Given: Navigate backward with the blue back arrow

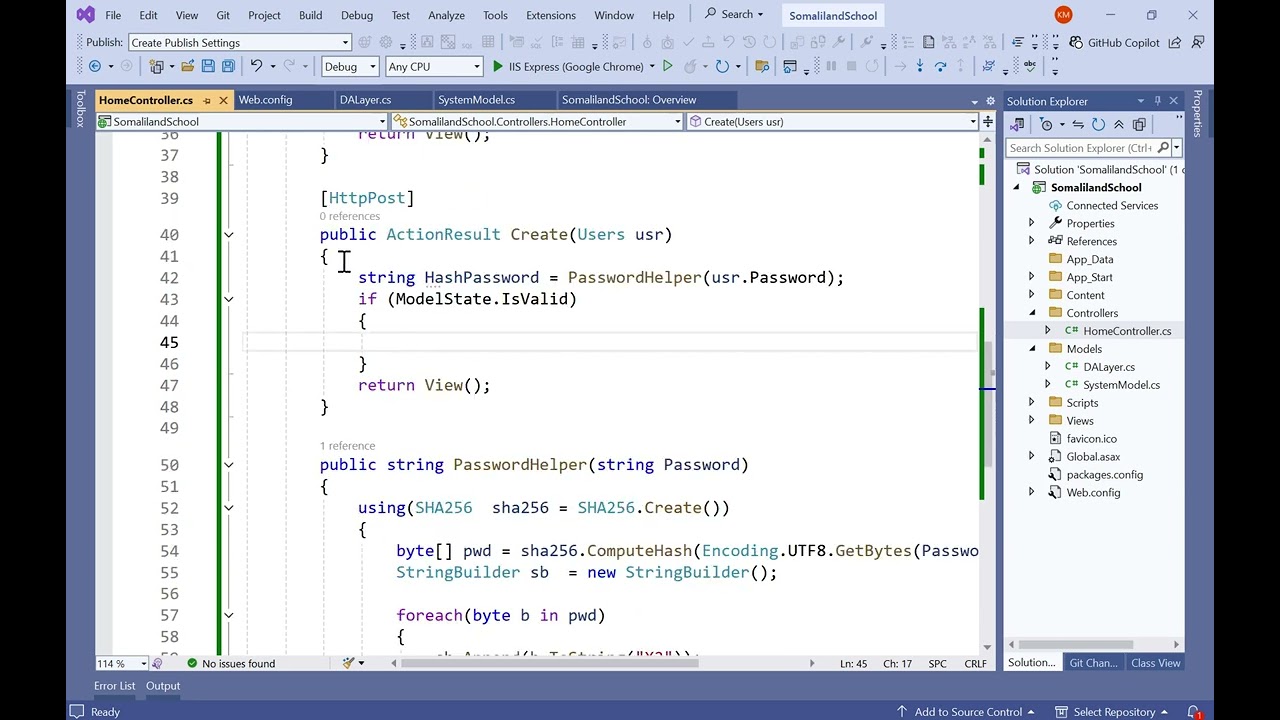Looking at the screenshot, I should tap(94, 66).
